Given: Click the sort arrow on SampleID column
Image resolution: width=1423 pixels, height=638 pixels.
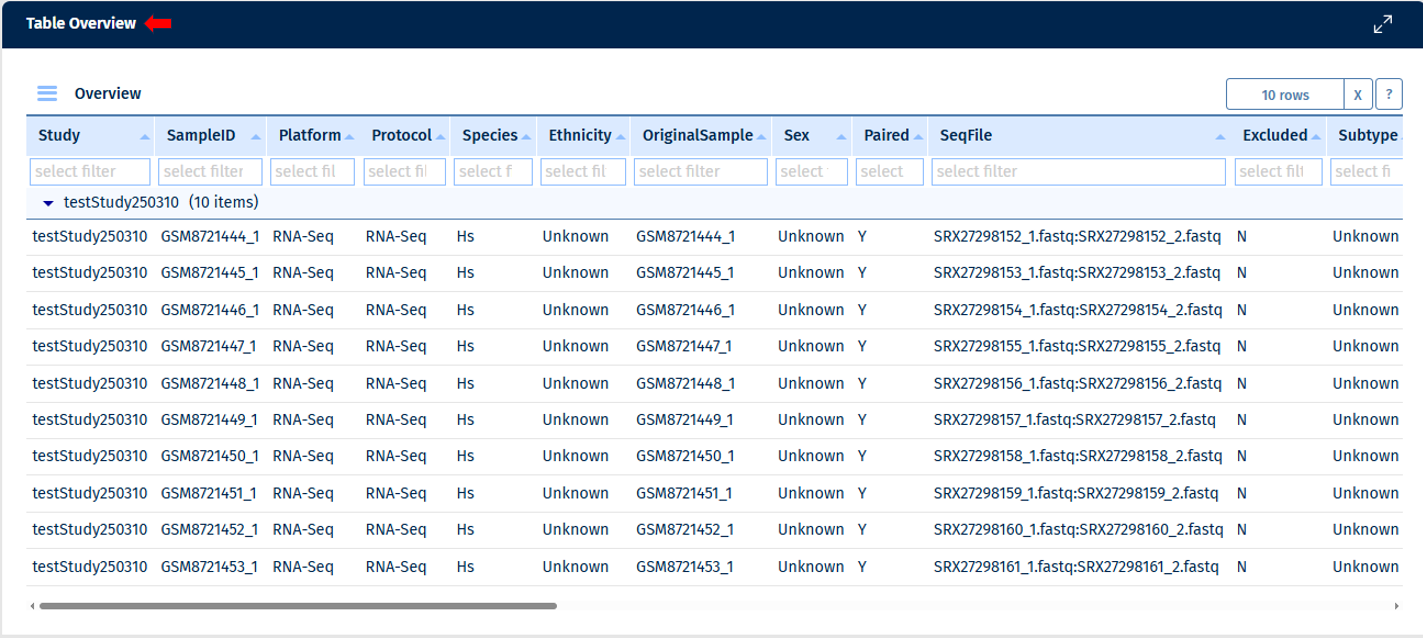Looking at the screenshot, I should pos(256,136).
